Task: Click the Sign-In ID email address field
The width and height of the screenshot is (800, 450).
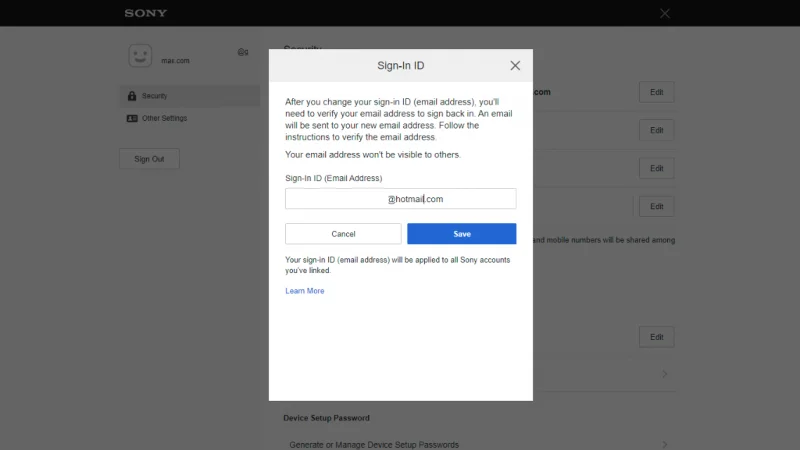Action: pyautogui.click(x=401, y=198)
